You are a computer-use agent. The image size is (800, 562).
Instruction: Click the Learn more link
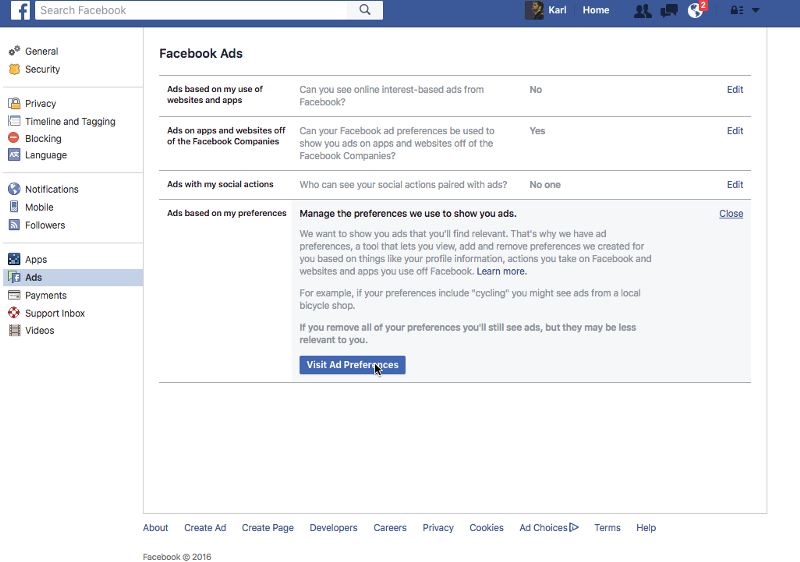[502, 271]
